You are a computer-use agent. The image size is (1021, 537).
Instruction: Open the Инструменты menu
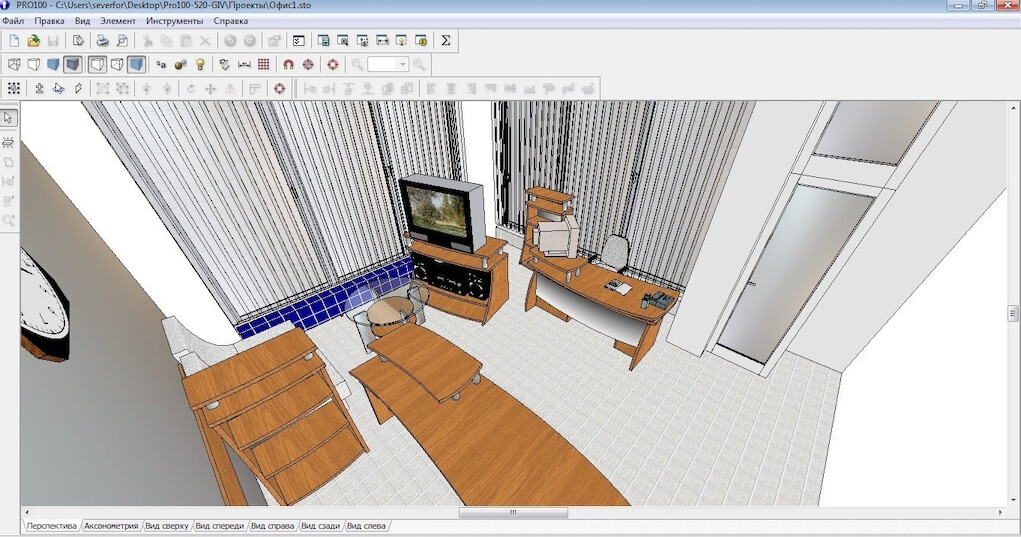click(x=174, y=21)
